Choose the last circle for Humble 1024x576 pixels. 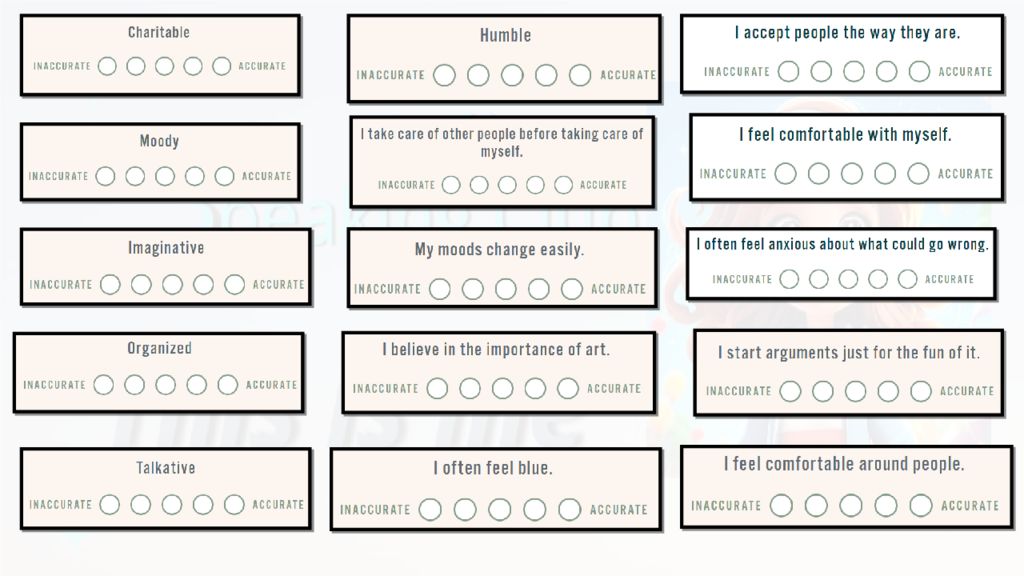pos(580,75)
